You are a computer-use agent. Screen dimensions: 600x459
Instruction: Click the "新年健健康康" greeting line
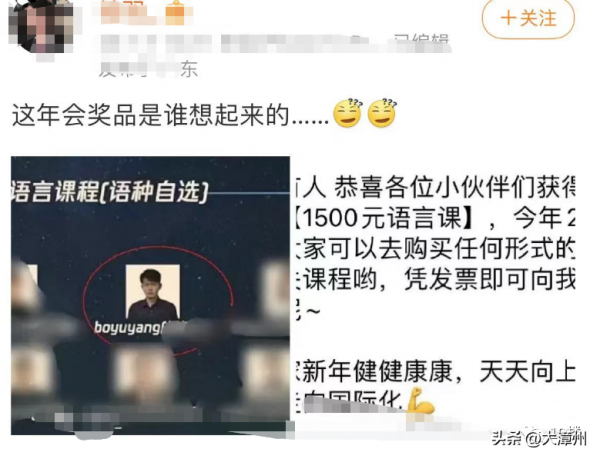click(378, 371)
